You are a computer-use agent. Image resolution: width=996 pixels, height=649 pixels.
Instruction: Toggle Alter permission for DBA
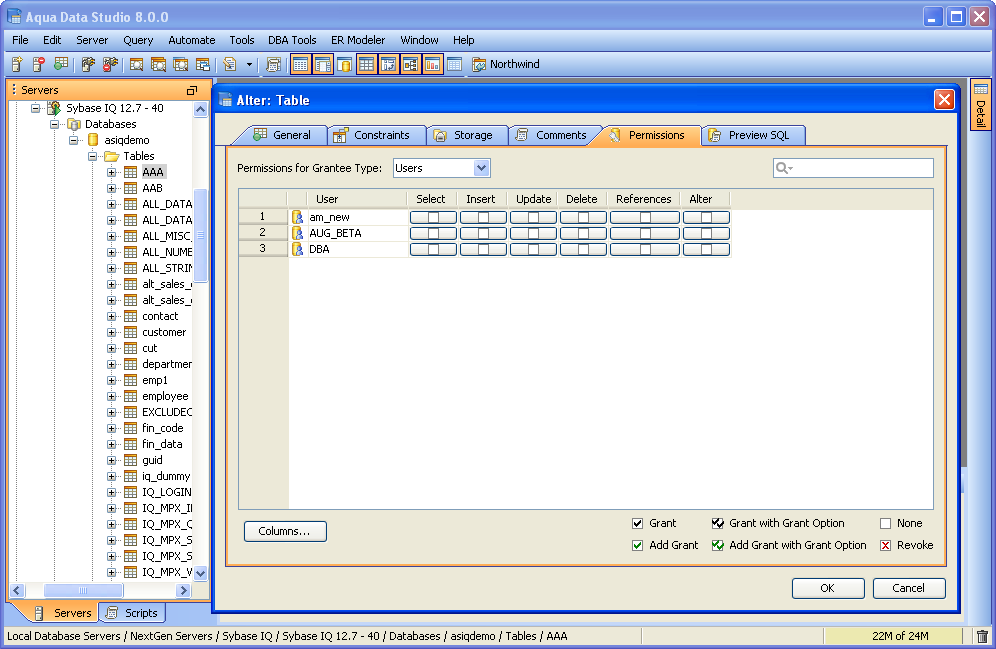[x=706, y=249]
